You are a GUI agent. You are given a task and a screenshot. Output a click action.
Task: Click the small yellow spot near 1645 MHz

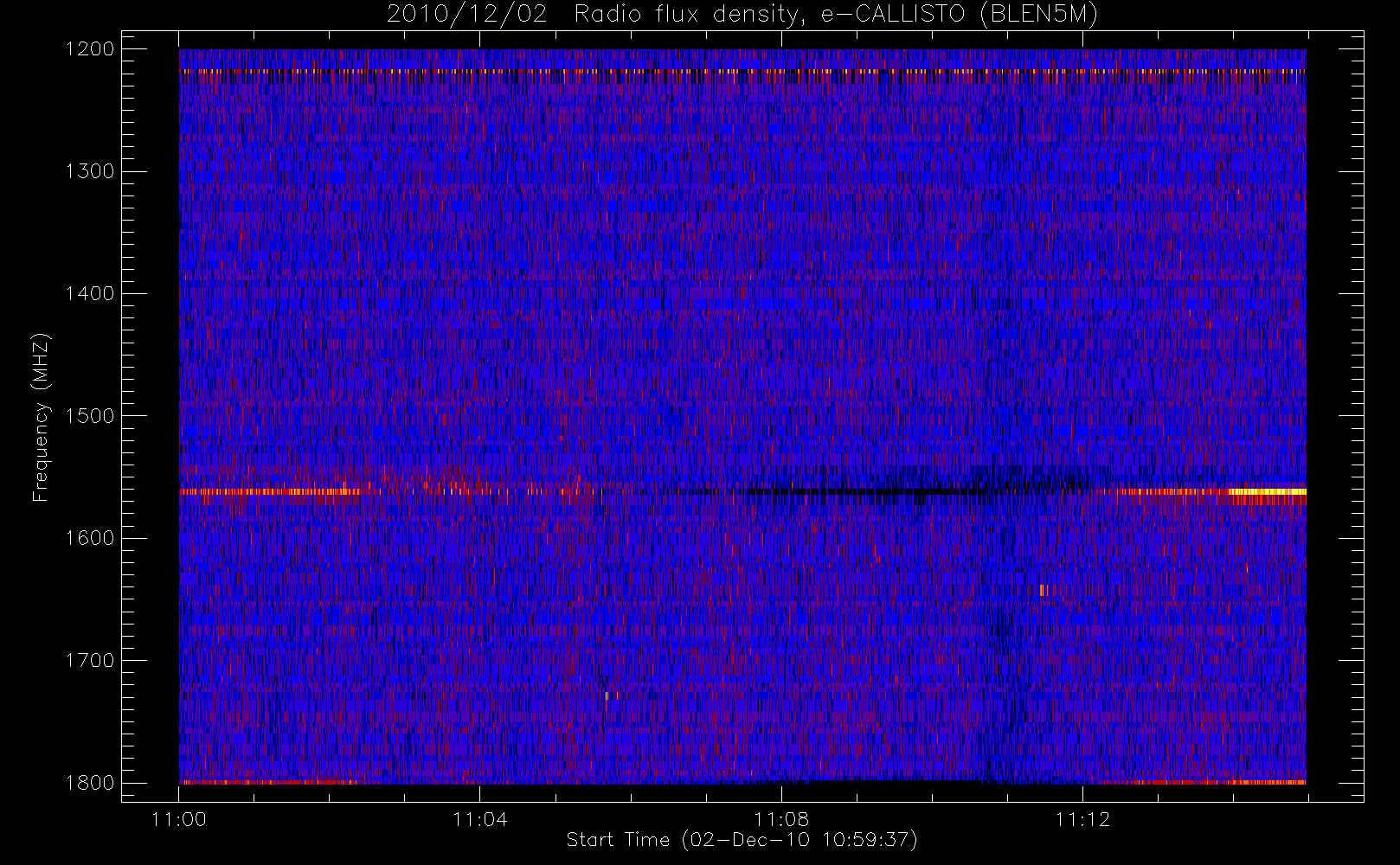click(1044, 591)
